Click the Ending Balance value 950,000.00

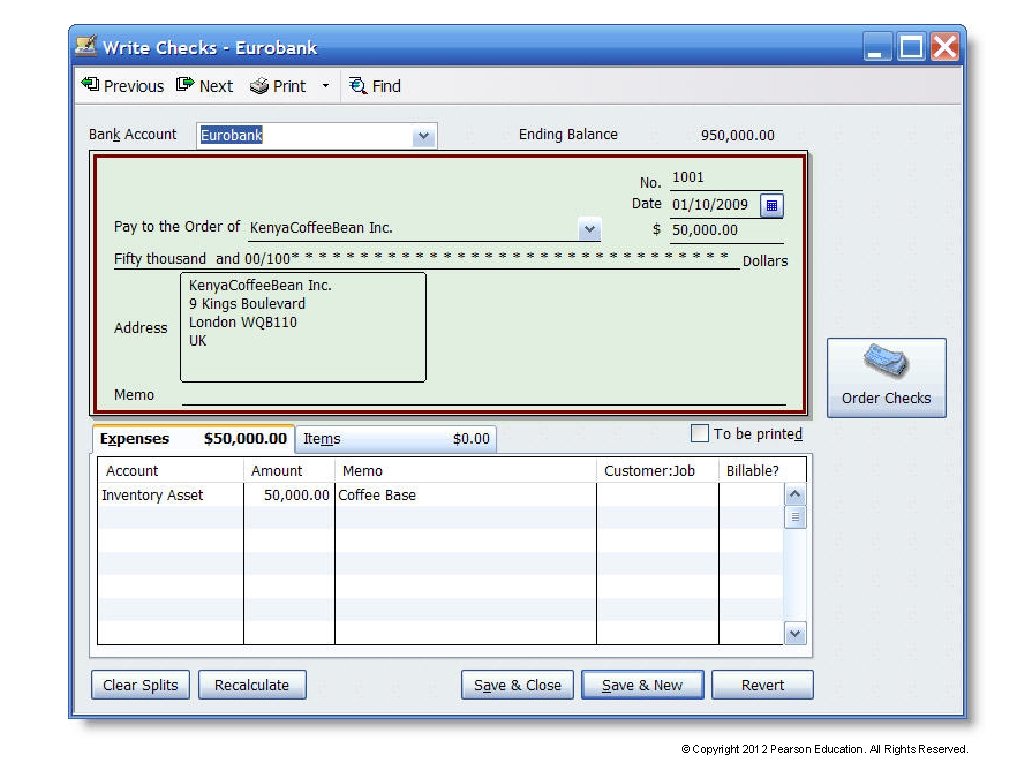[x=737, y=135]
